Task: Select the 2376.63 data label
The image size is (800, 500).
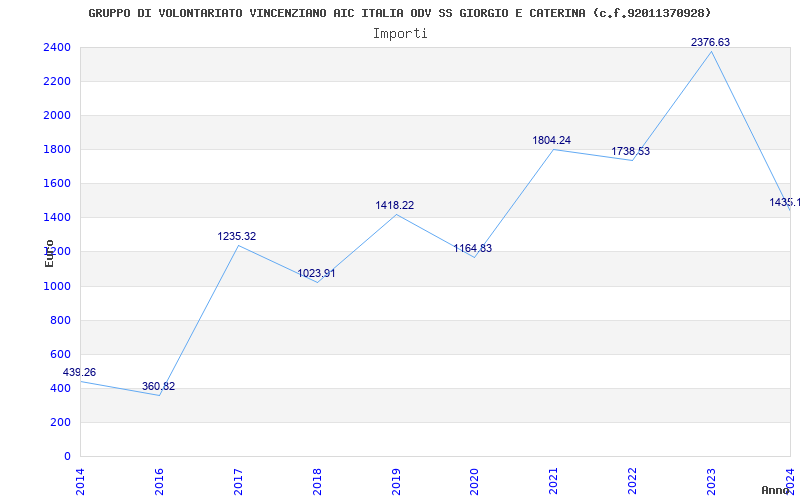Action: 710,42
